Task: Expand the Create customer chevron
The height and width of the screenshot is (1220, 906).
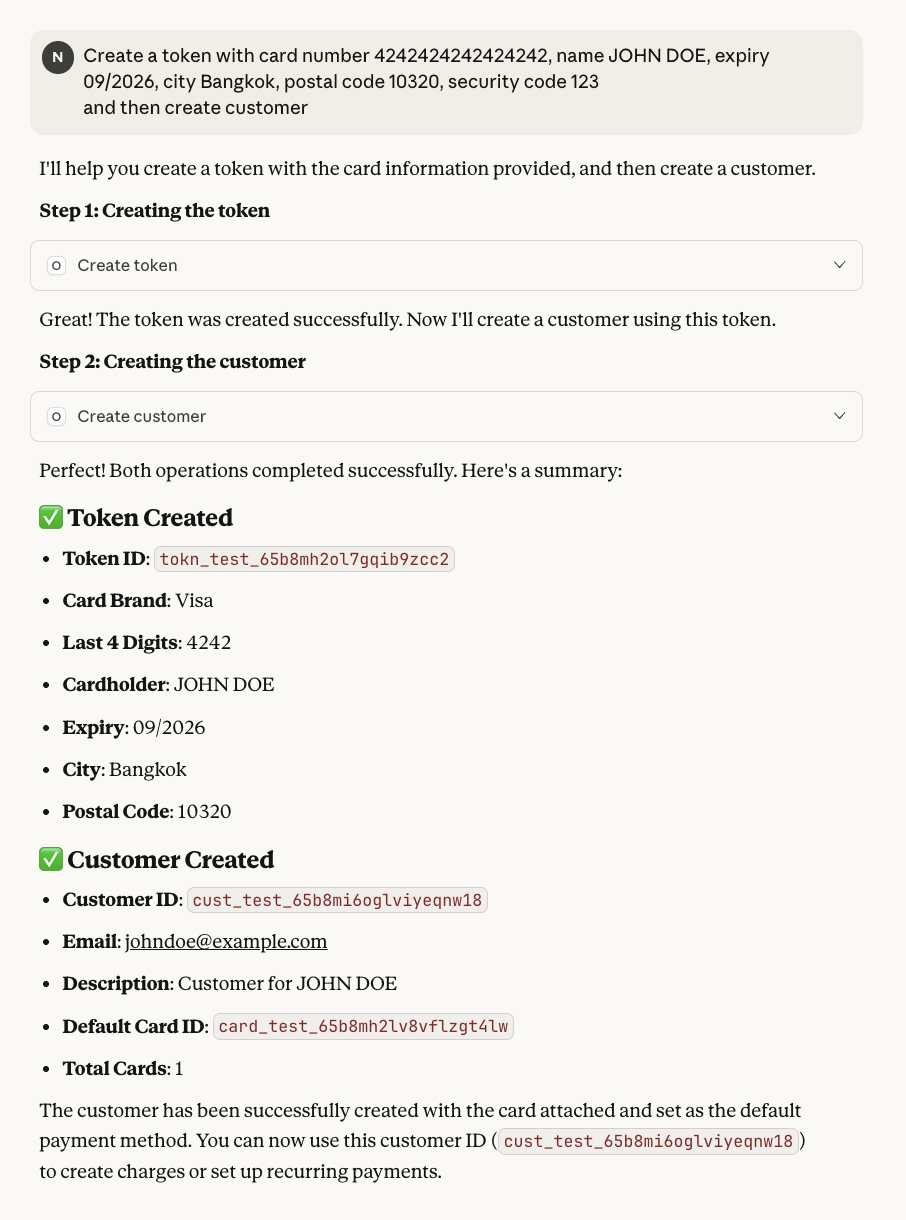Action: [x=840, y=416]
